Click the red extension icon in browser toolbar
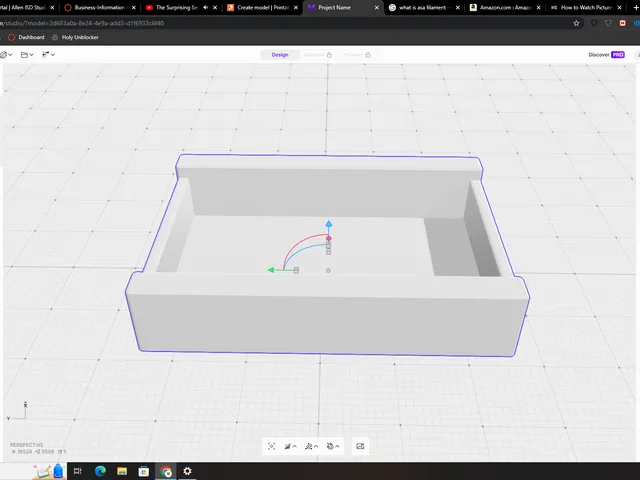Image resolution: width=640 pixels, height=480 pixels. tap(622, 23)
